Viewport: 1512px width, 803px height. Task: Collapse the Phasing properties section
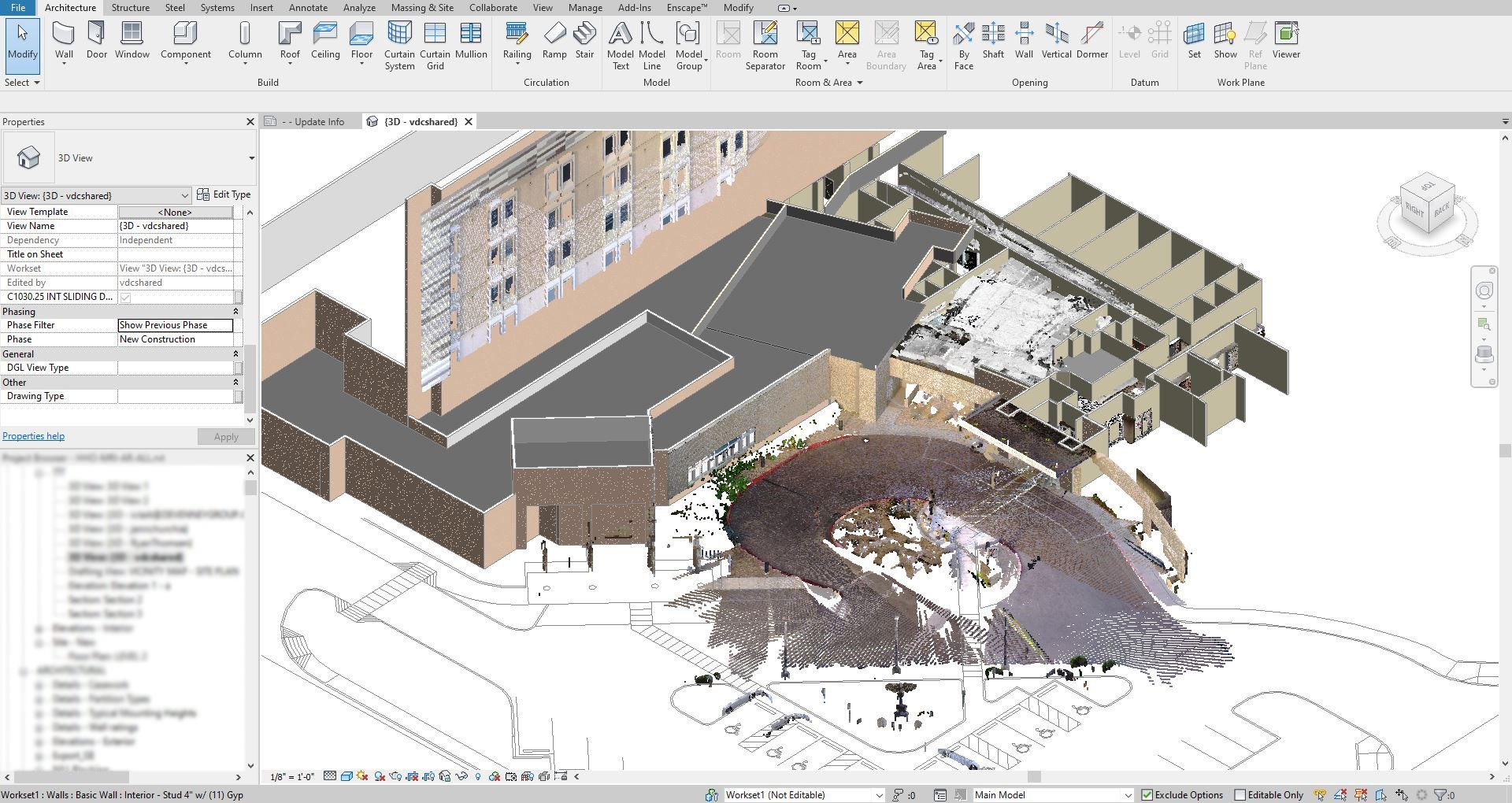[x=235, y=312]
